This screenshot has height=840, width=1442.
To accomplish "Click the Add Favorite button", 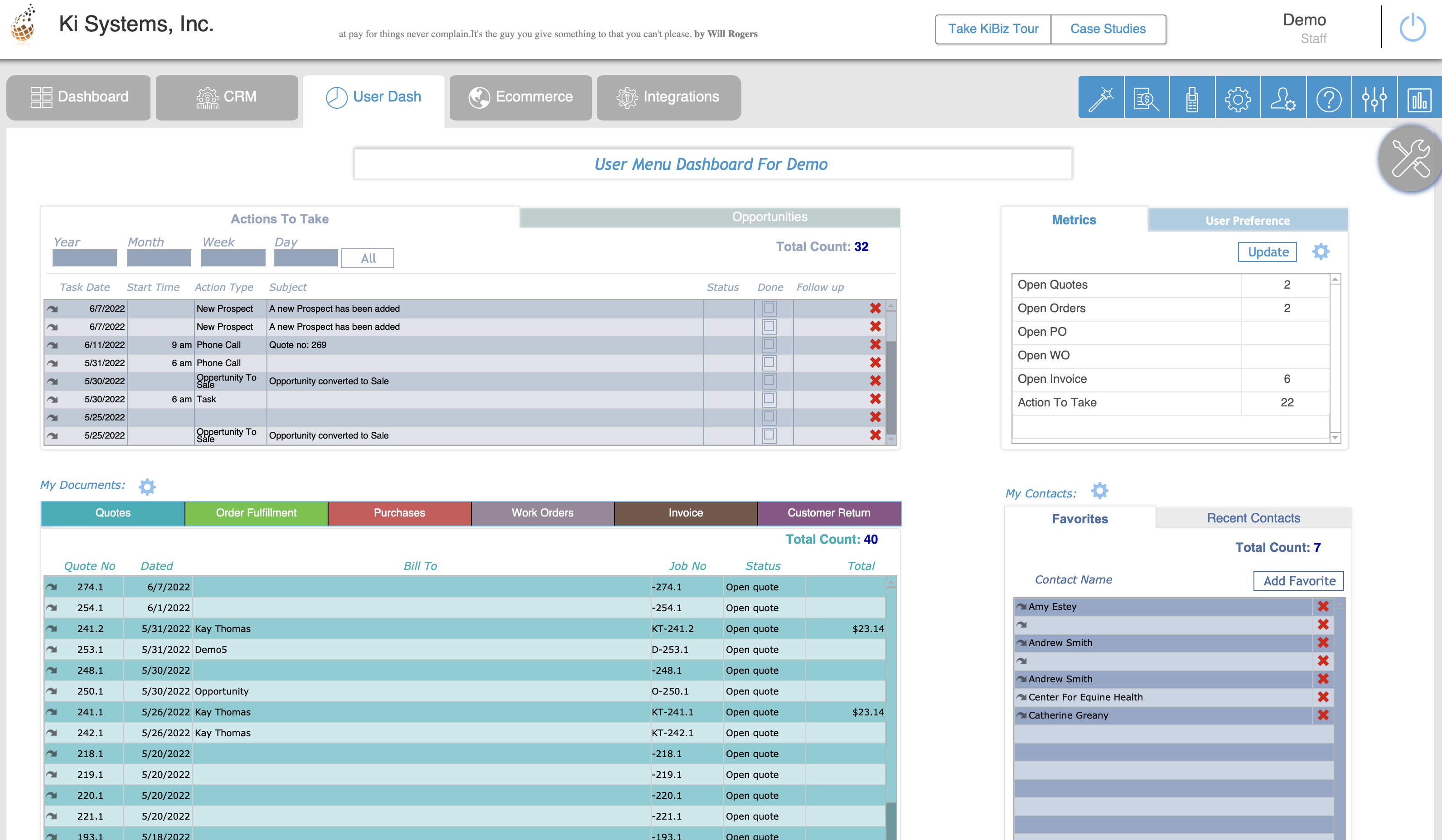I will pos(1298,580).
